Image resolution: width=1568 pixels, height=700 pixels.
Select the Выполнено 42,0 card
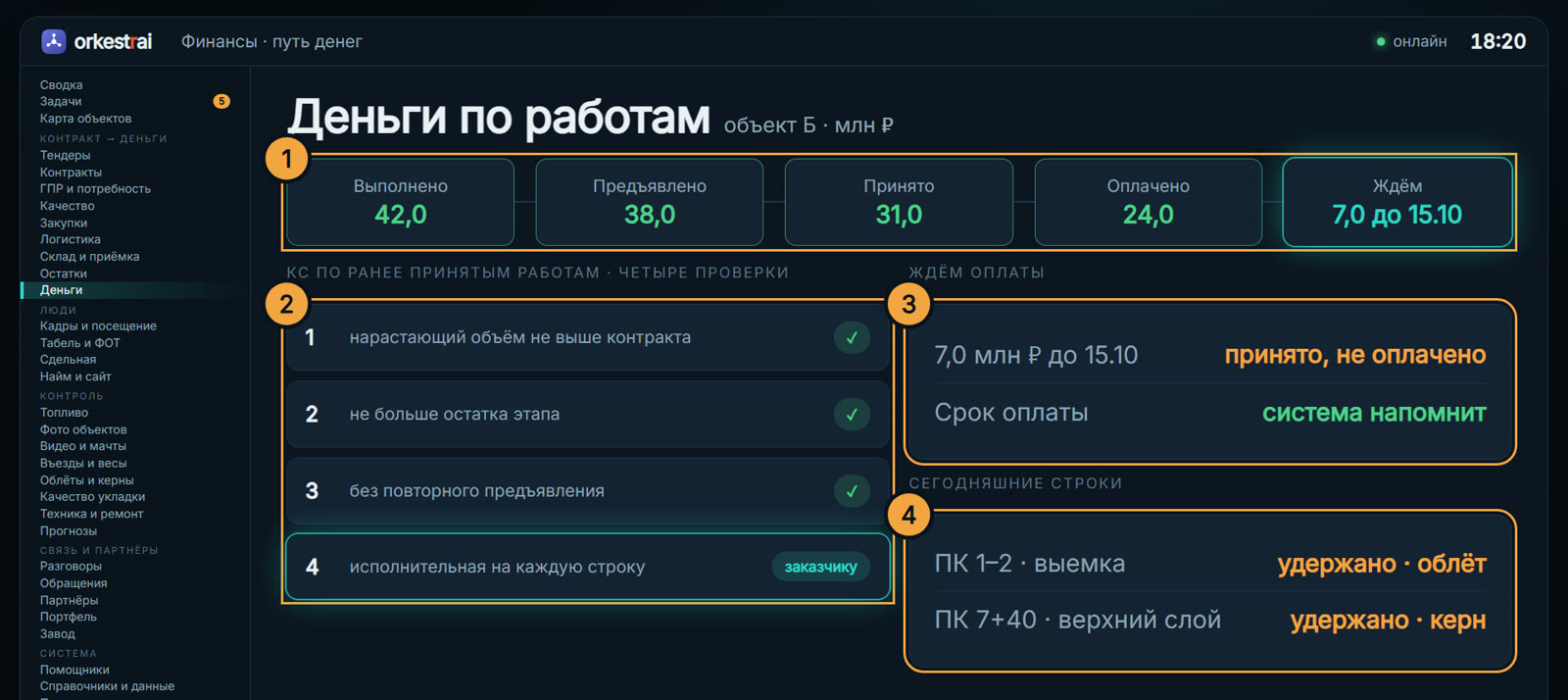click(400, 202)
